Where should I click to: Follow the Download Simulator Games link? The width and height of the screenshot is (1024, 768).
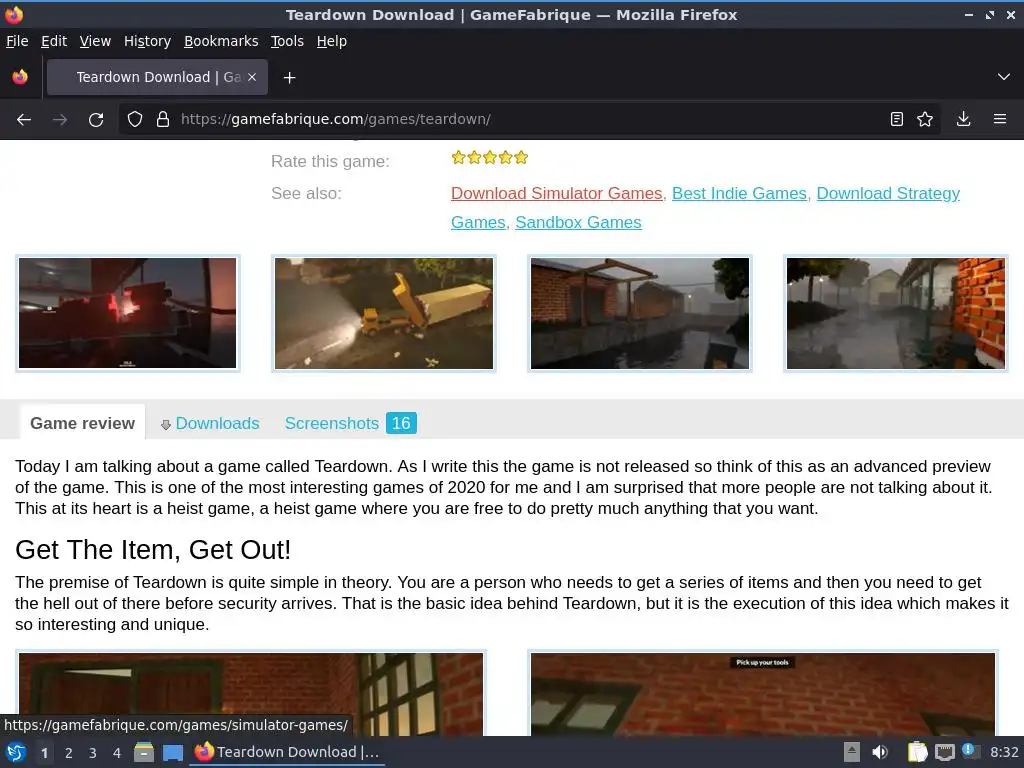[x=556, y=193]
